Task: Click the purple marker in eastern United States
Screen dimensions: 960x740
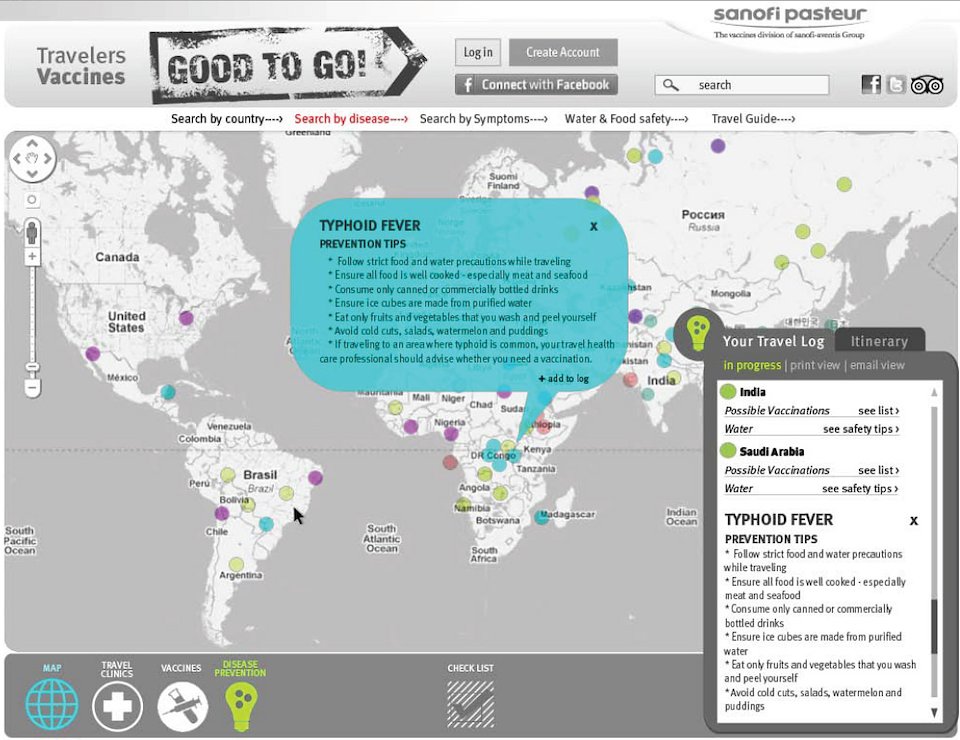Action: click(x=186, y=318)
